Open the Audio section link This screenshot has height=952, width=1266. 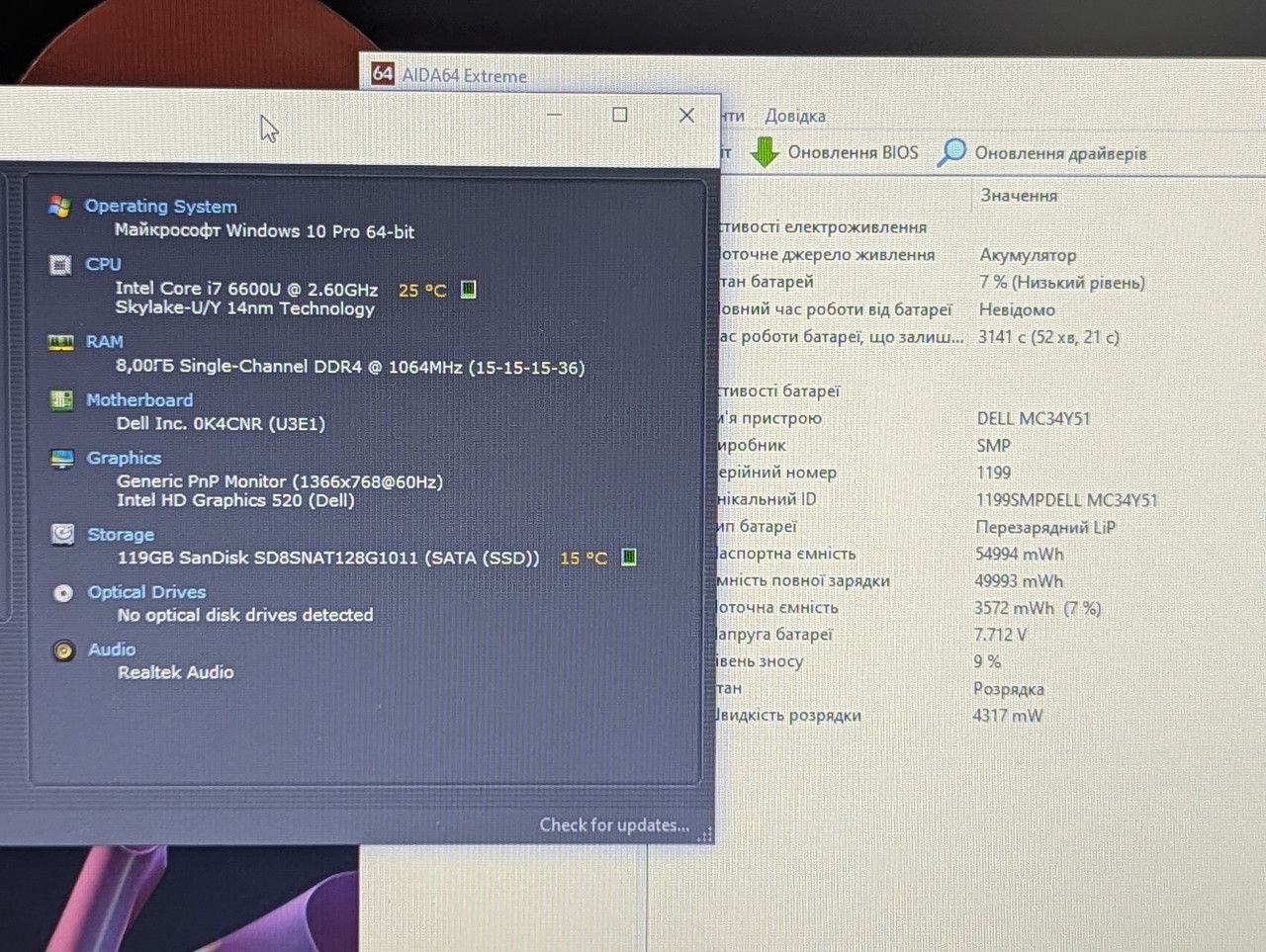click(112, 649)
